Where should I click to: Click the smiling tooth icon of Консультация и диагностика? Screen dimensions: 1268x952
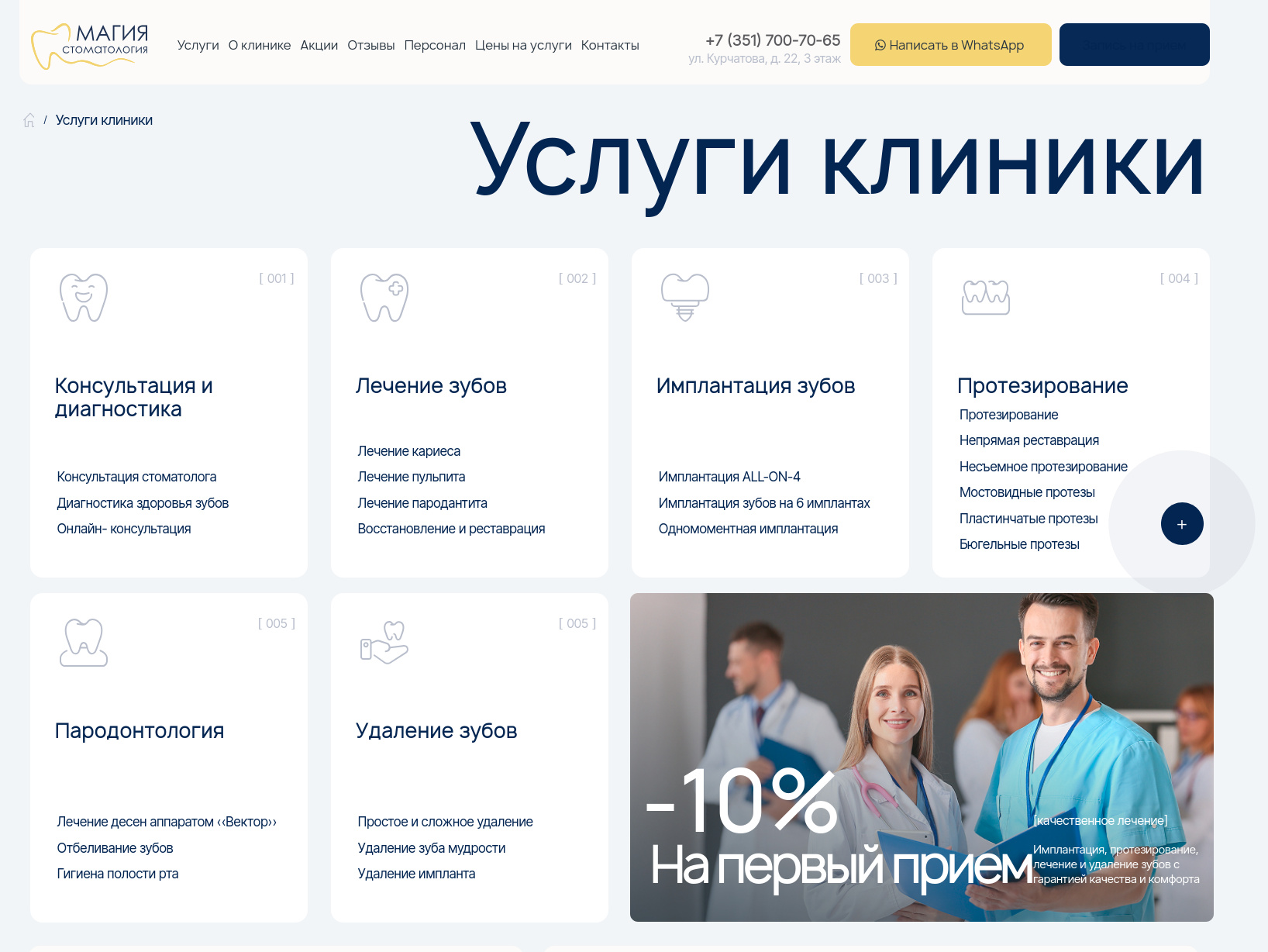(x=84, y=298)
